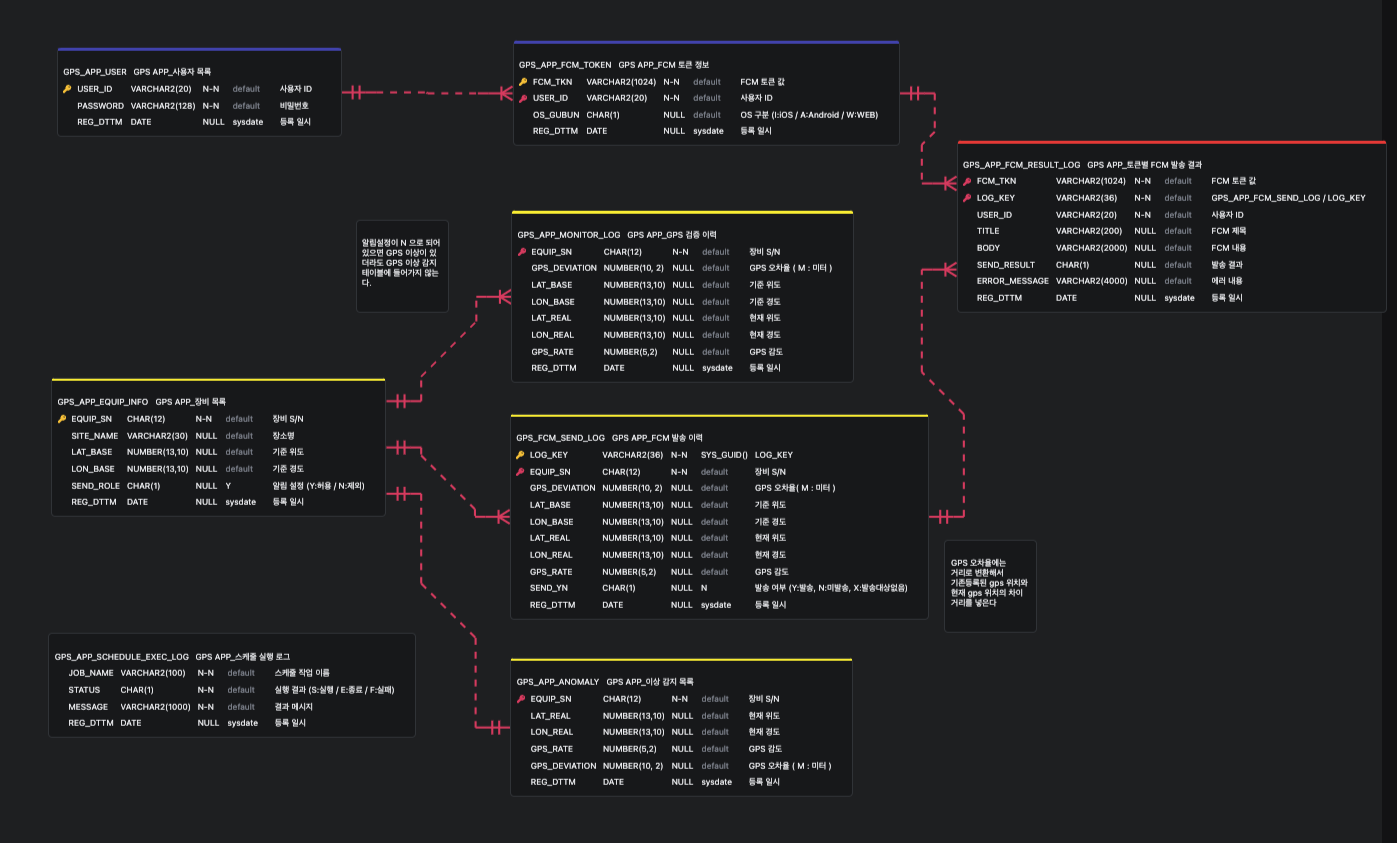Click the TITLE column in GPS_APP_FCM_RESULT_LOG
1397x843 pixels.
click(x=988, y=231)
